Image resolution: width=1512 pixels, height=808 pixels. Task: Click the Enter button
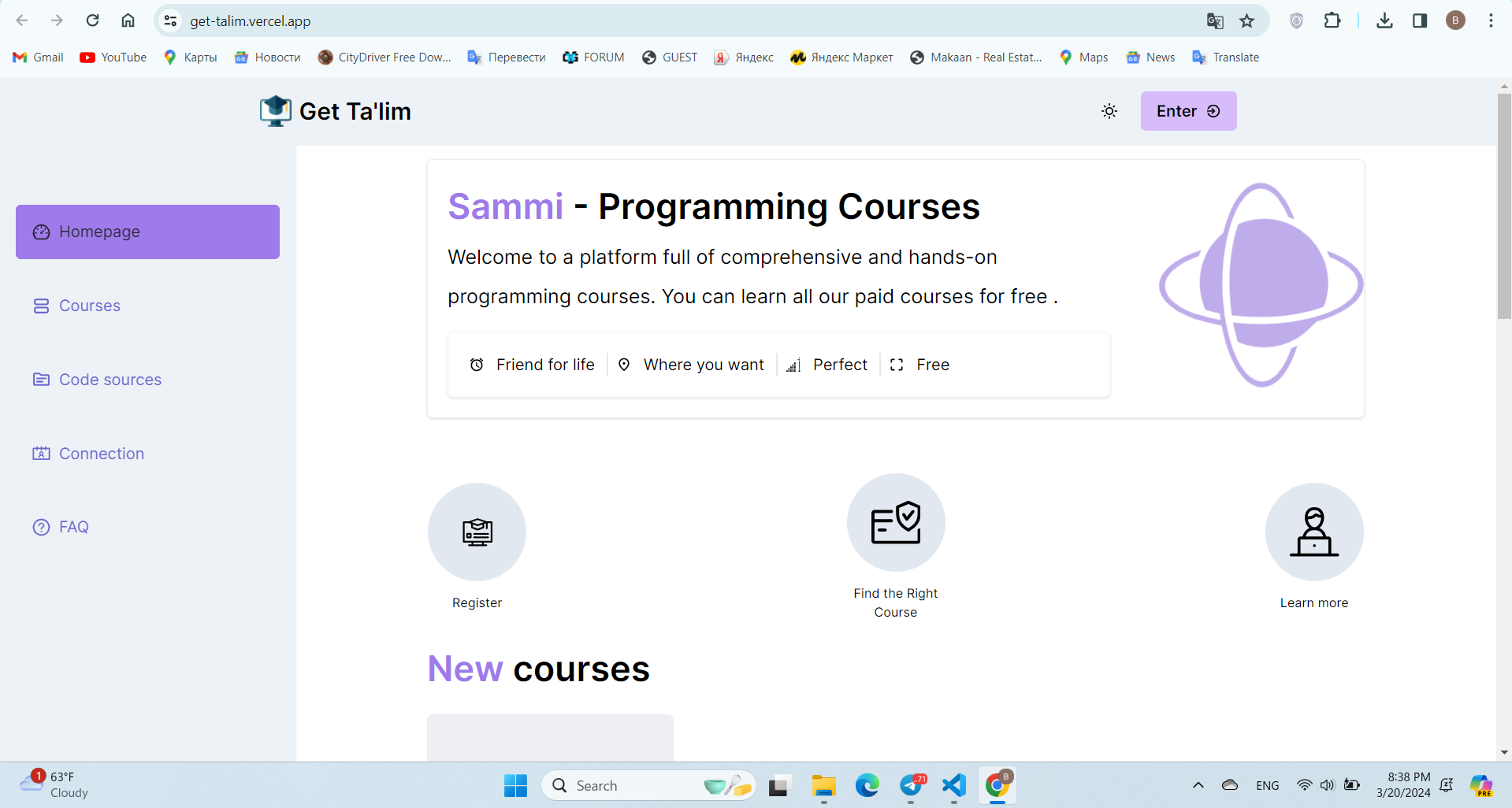pyautogui.click(x=1188, y=111)
